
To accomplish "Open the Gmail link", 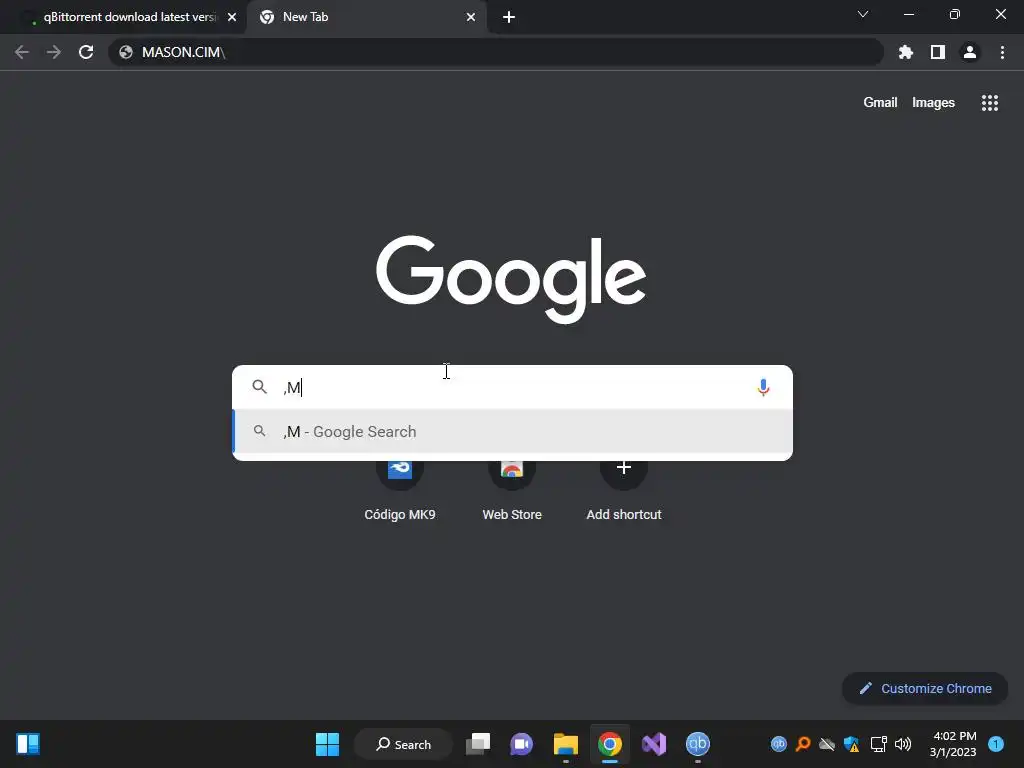I will coord(880,103).
